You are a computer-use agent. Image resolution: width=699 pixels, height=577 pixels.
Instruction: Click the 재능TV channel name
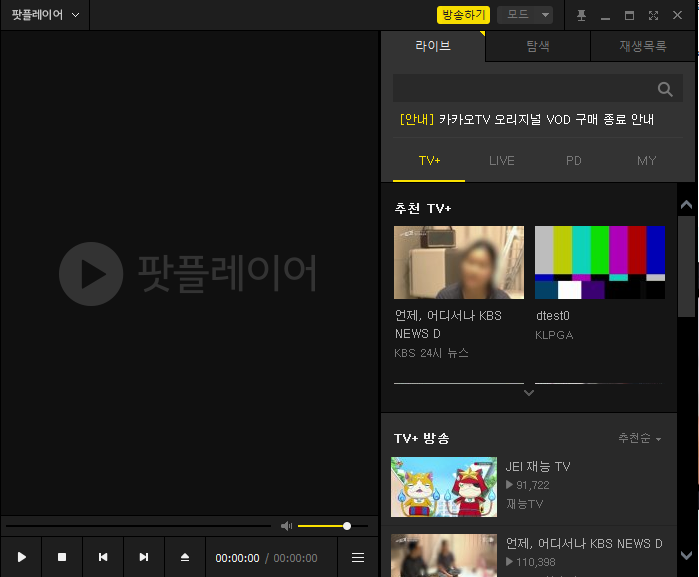[524, 504]
